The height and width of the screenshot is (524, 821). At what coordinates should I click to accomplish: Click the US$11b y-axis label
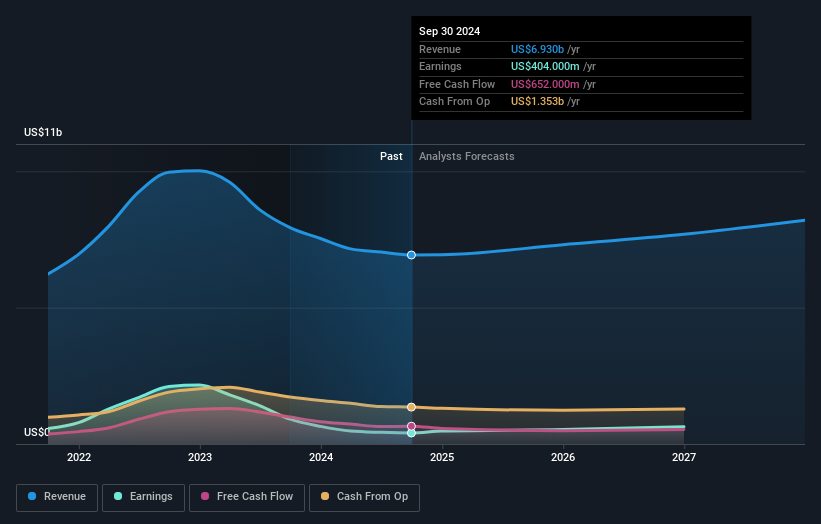tap(43, 132)
